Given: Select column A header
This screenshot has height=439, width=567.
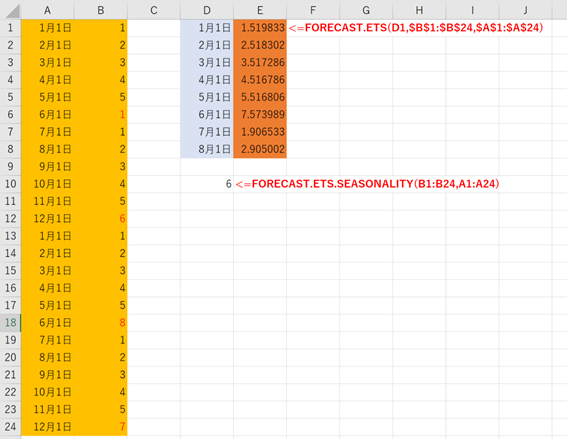Looking at the screenshot, I should (47, 10).
